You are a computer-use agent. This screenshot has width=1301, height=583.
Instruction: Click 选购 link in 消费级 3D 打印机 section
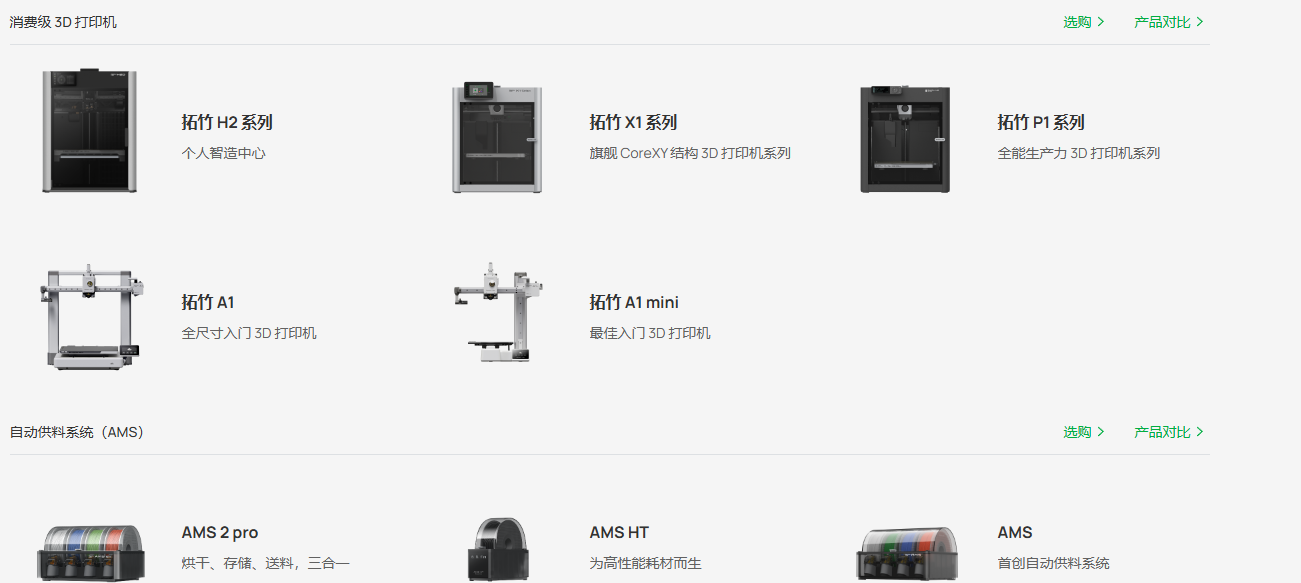1084,22
